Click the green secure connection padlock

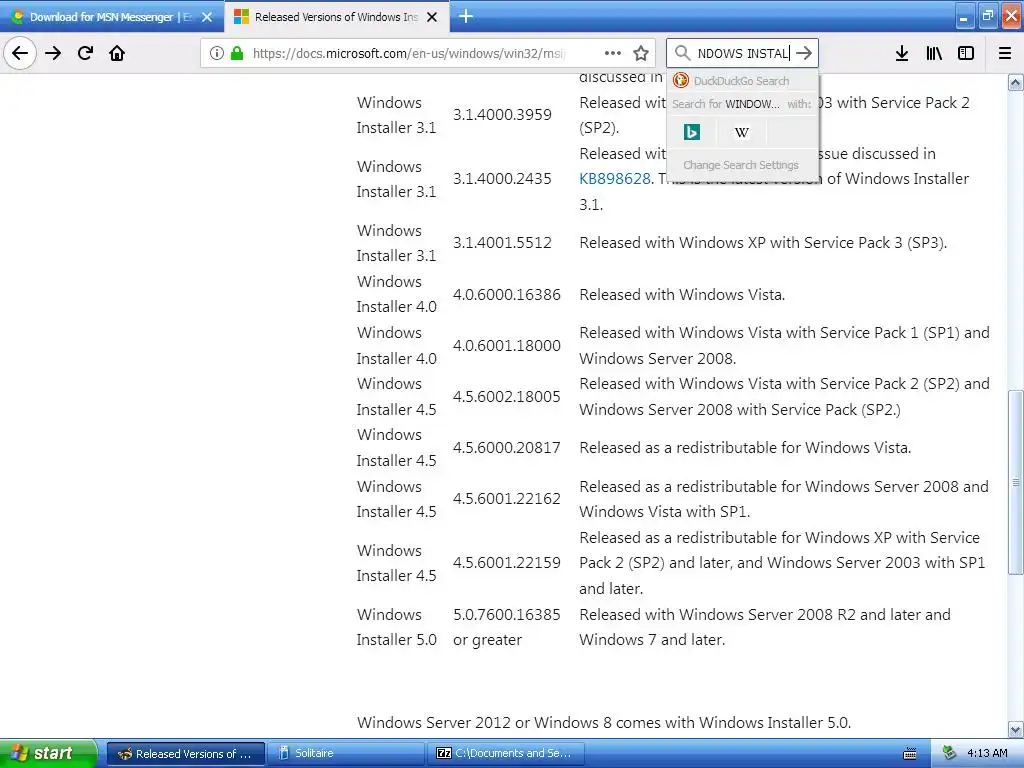237,53
